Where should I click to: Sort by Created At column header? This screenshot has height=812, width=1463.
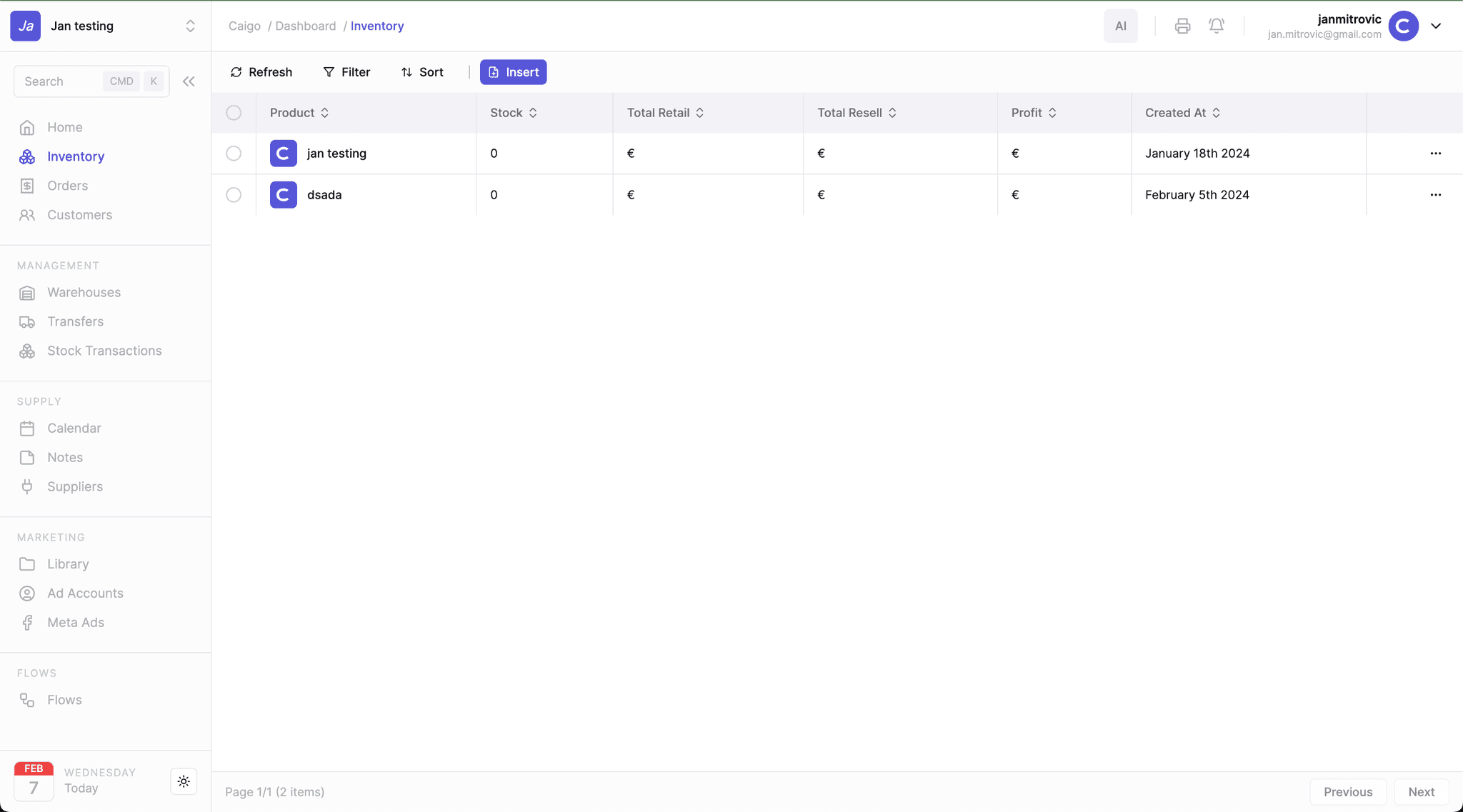[x=1182, y=113]
